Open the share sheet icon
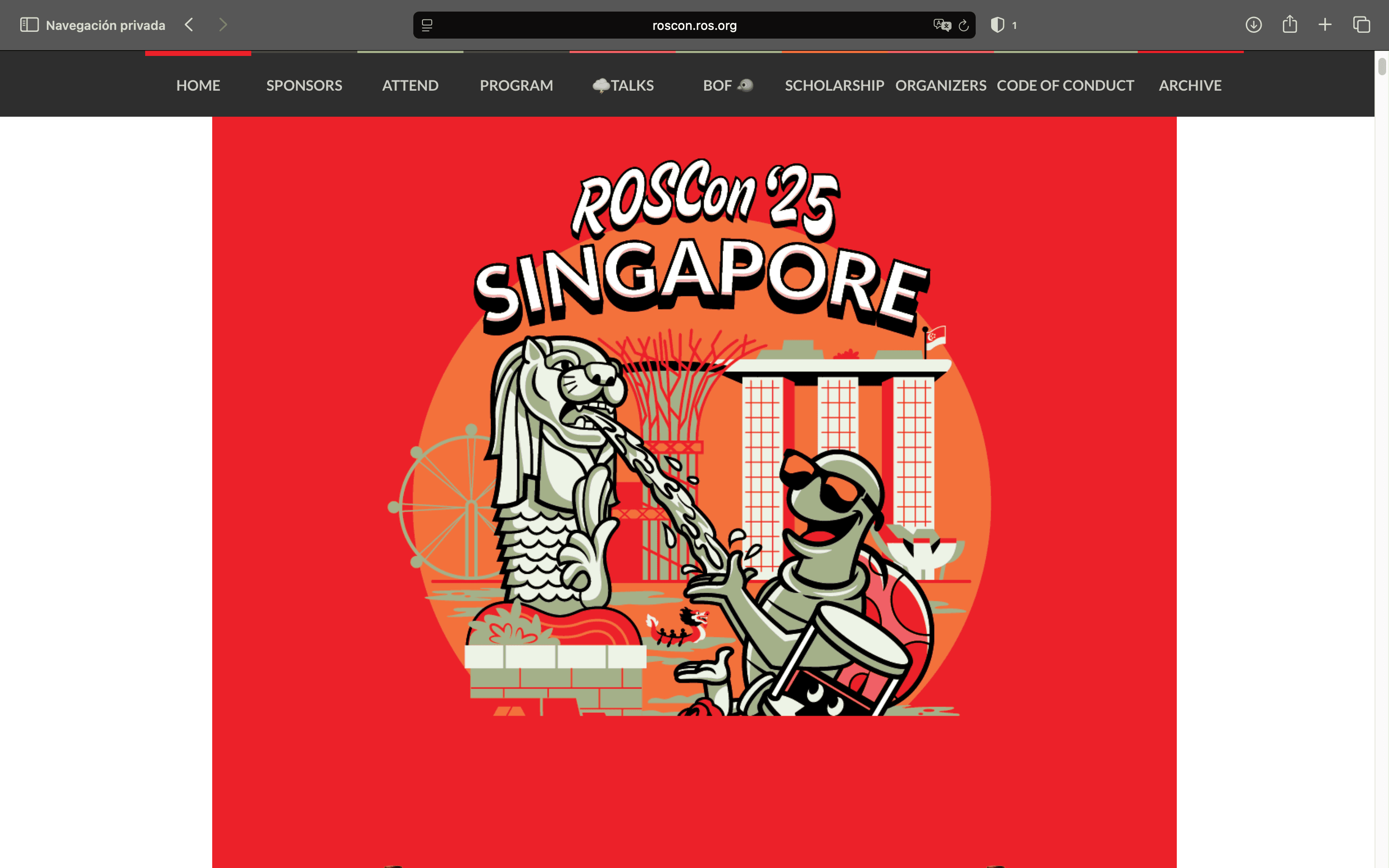Image resolution: width=1389 pixels, height=868 pixels. click(x=1290, y=24)
